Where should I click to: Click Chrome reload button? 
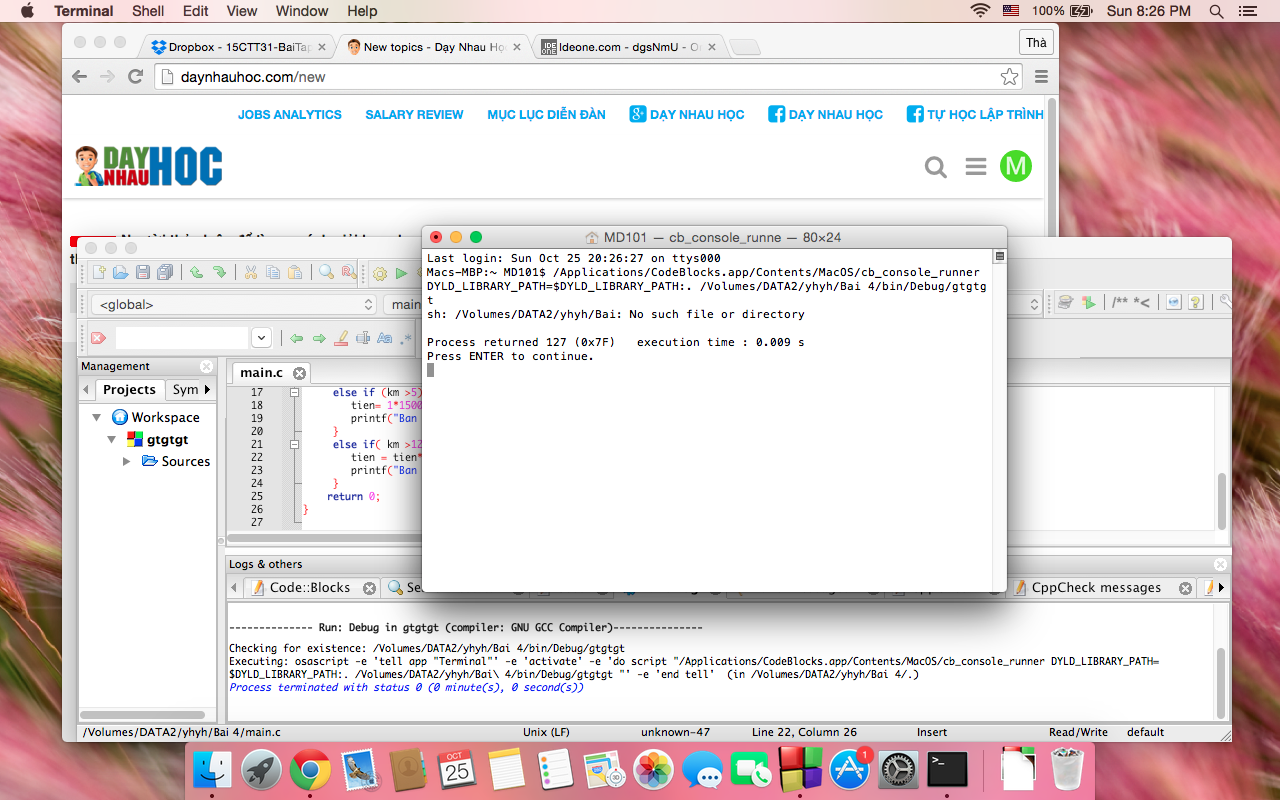(136, 76)
